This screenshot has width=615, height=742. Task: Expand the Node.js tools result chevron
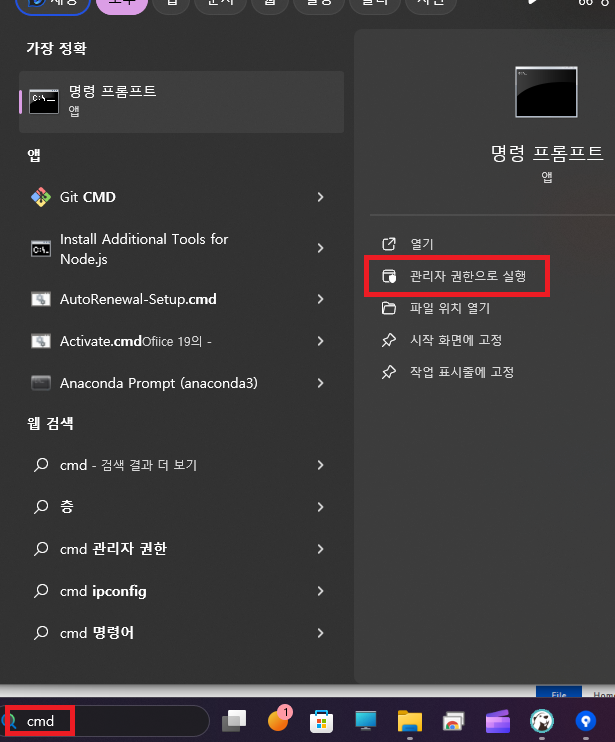[321, 248]
